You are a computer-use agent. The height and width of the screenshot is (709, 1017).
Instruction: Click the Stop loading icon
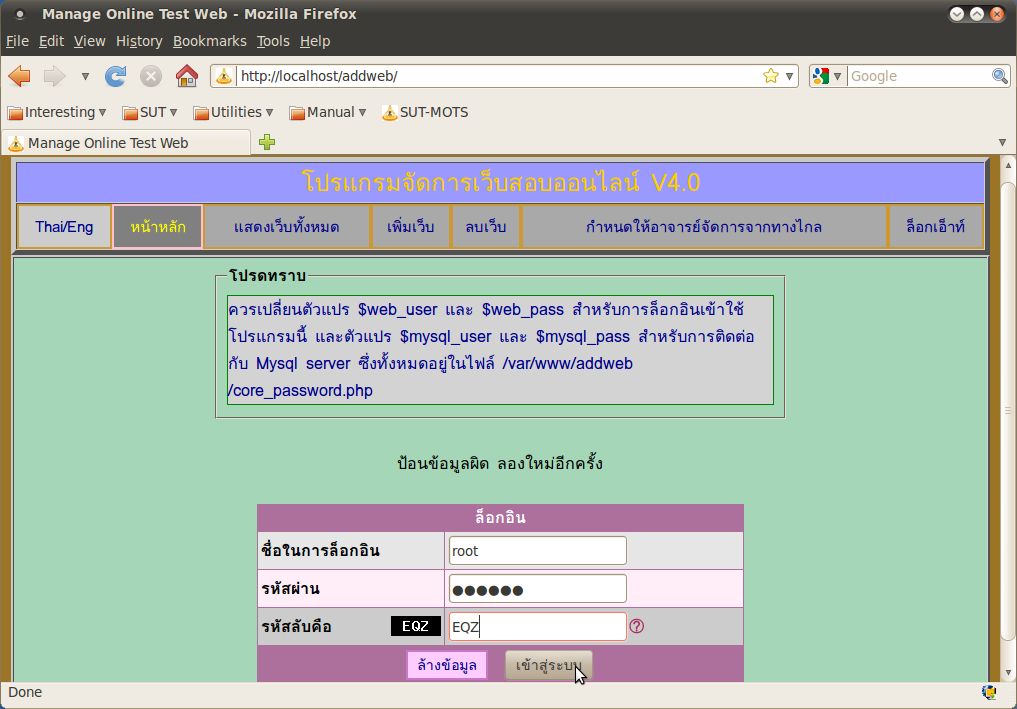(x=150, y=76)
